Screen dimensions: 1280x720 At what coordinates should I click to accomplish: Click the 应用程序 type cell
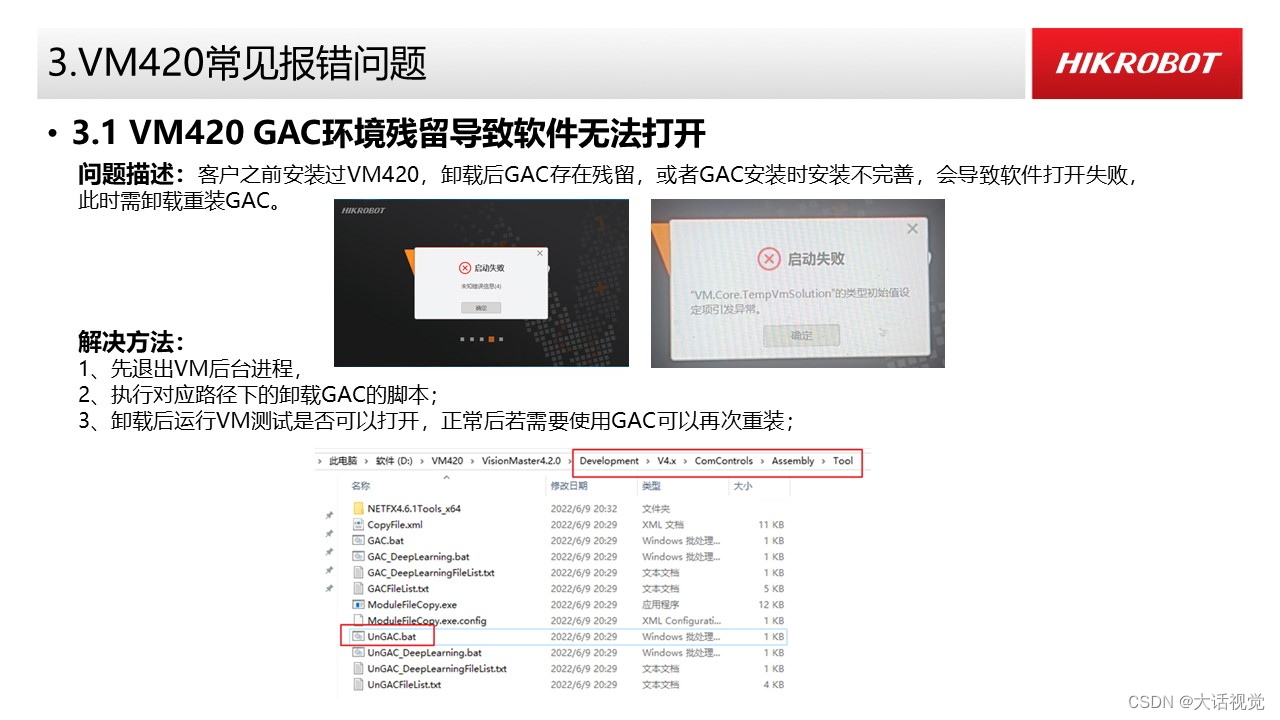point(662,605)
